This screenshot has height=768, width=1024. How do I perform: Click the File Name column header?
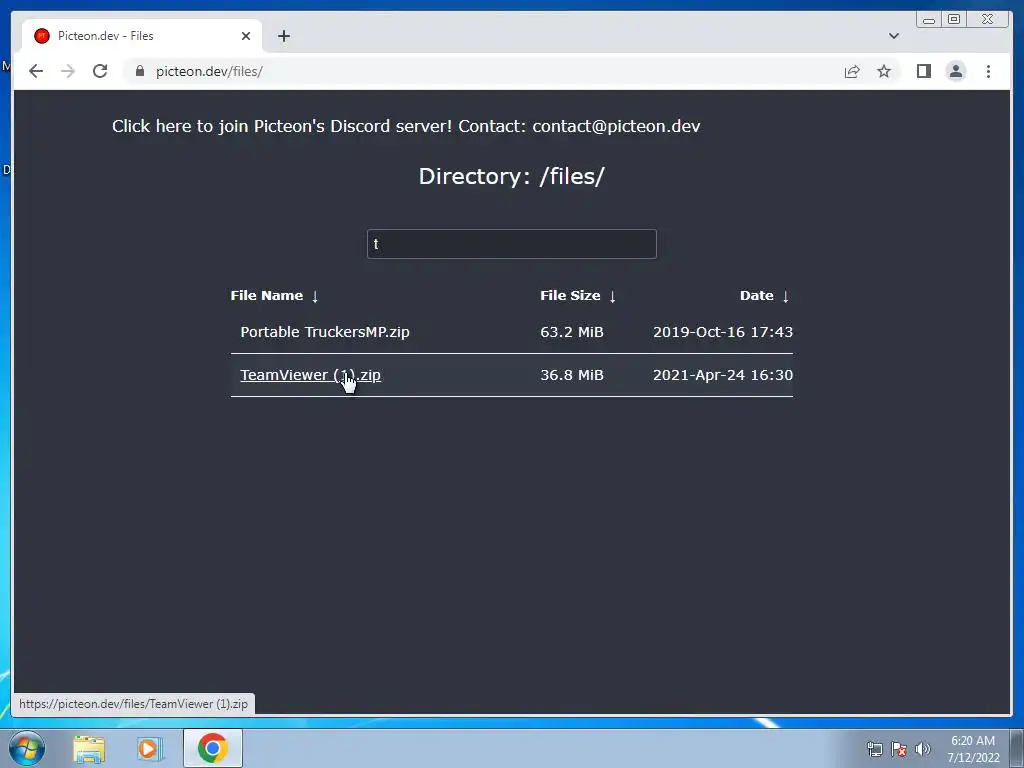(x=266, y=295)
